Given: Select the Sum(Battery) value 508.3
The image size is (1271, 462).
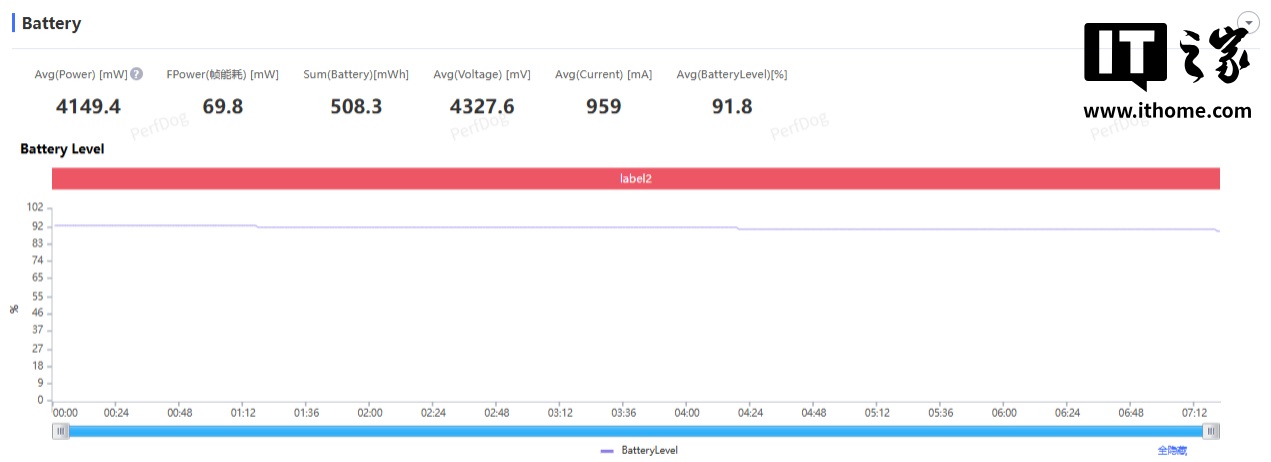Looking at the screenshot, I should (356, 106).
